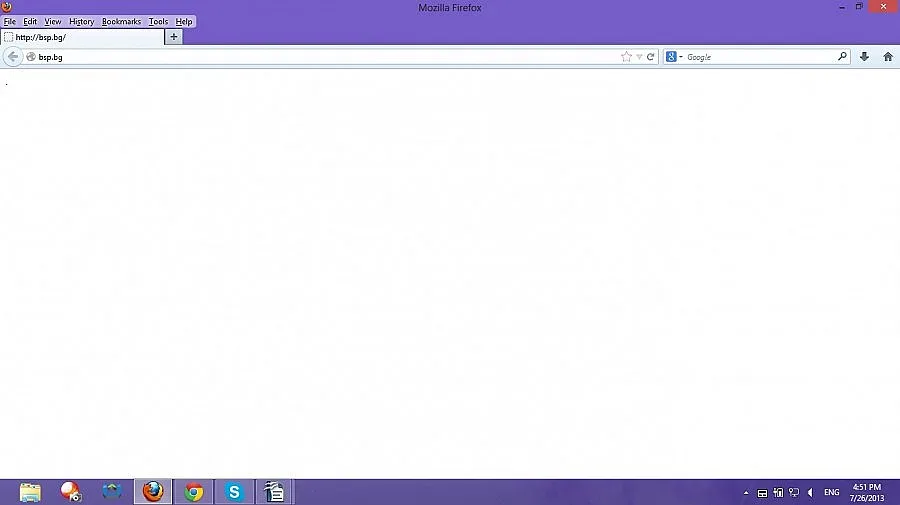This screenshot has height=505, width=900.
Task: Open the Downloads arrow button
Action: [x=865, y=57]
